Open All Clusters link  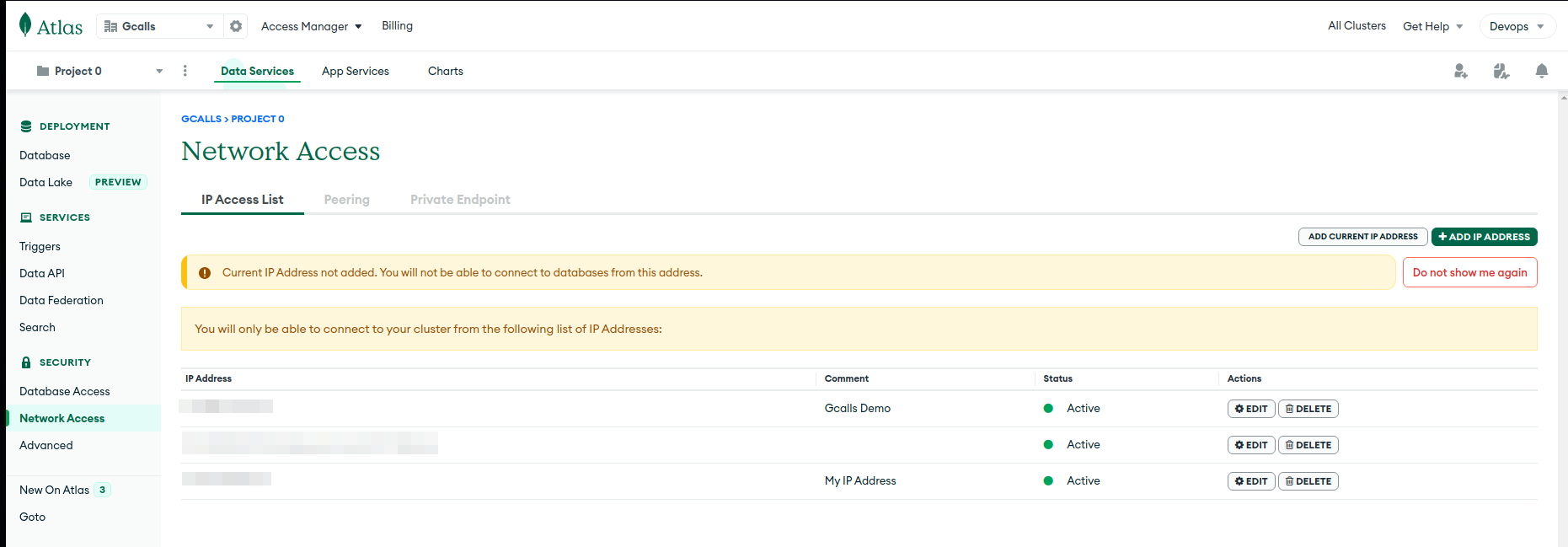pyautogui.click(x=1357, y=25)
